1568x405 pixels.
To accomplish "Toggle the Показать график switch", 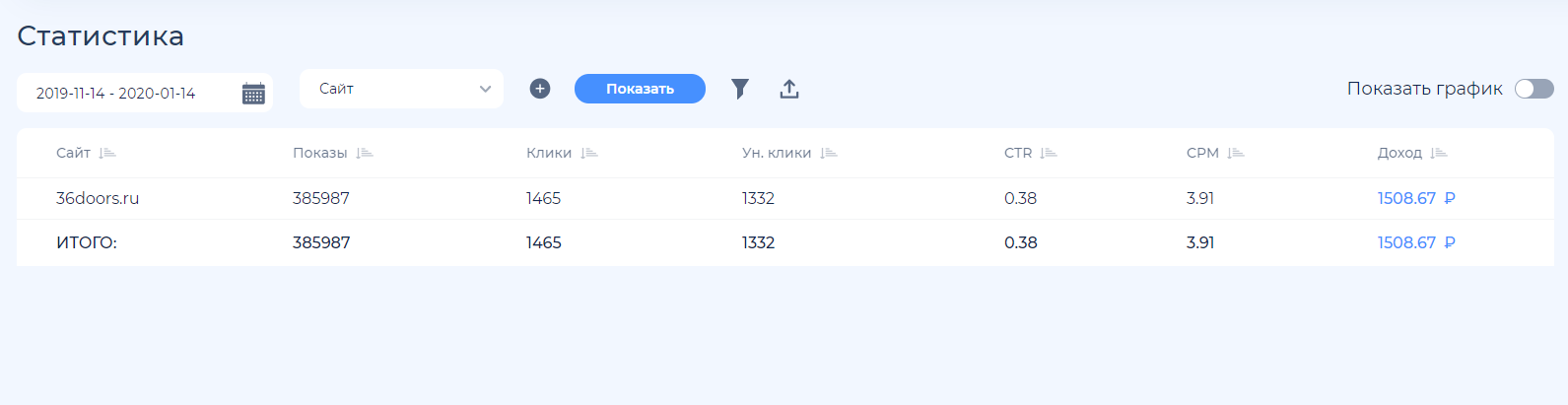I will [x=1534, y=89].
